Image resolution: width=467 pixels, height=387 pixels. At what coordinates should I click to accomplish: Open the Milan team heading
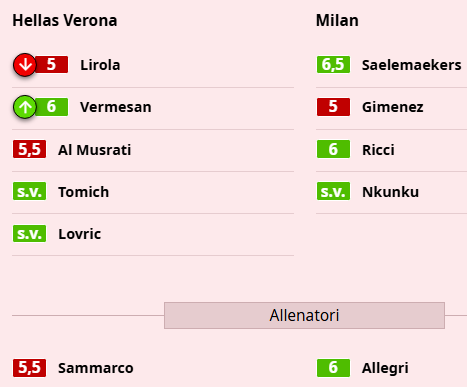click(x=337, y=20)
